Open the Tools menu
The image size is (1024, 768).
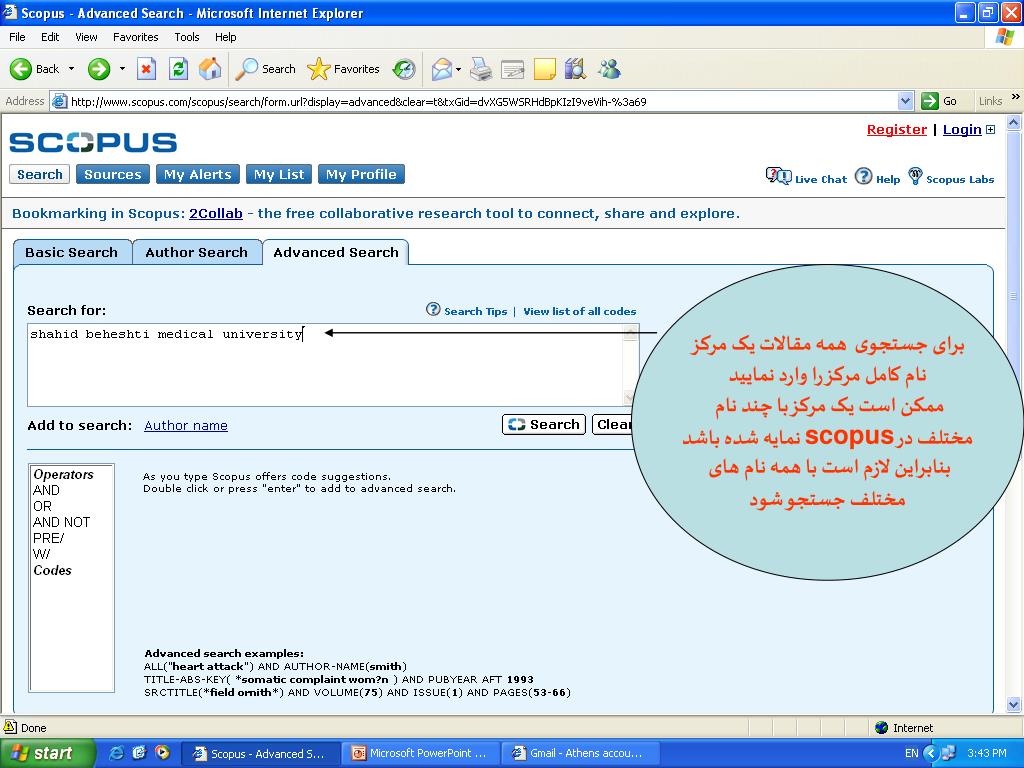coord(187,37)
